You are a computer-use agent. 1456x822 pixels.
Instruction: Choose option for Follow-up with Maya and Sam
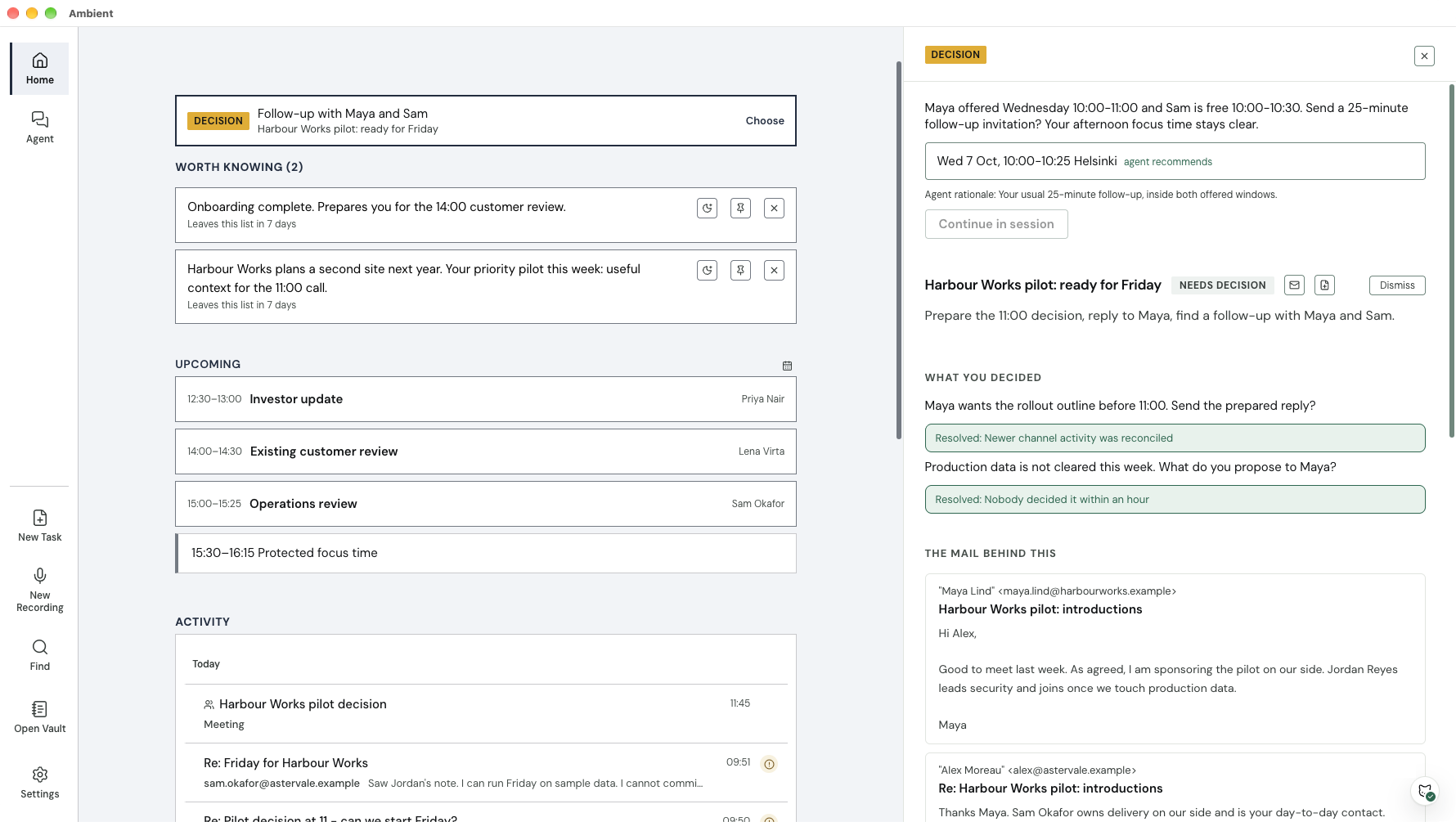coord(765,121)
